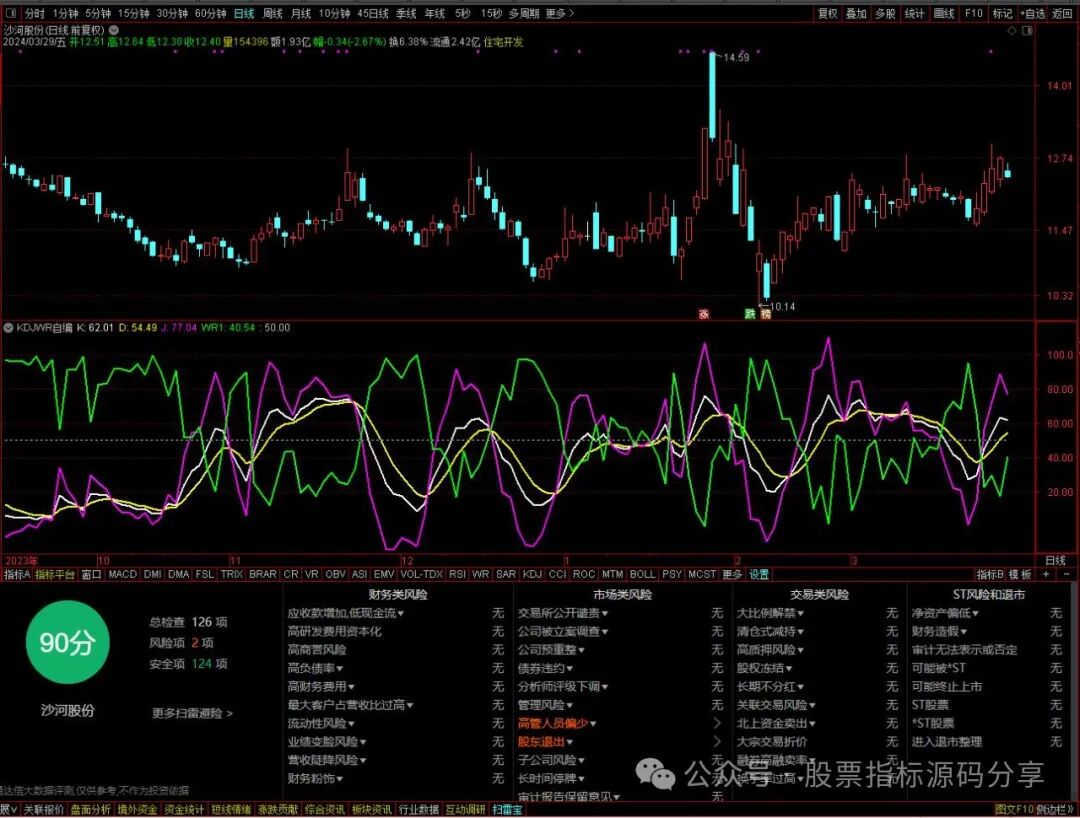Select the KDJ indicator
This screenshot has height=818, width=1080.
pyautogui.click(x=532, y=574)
